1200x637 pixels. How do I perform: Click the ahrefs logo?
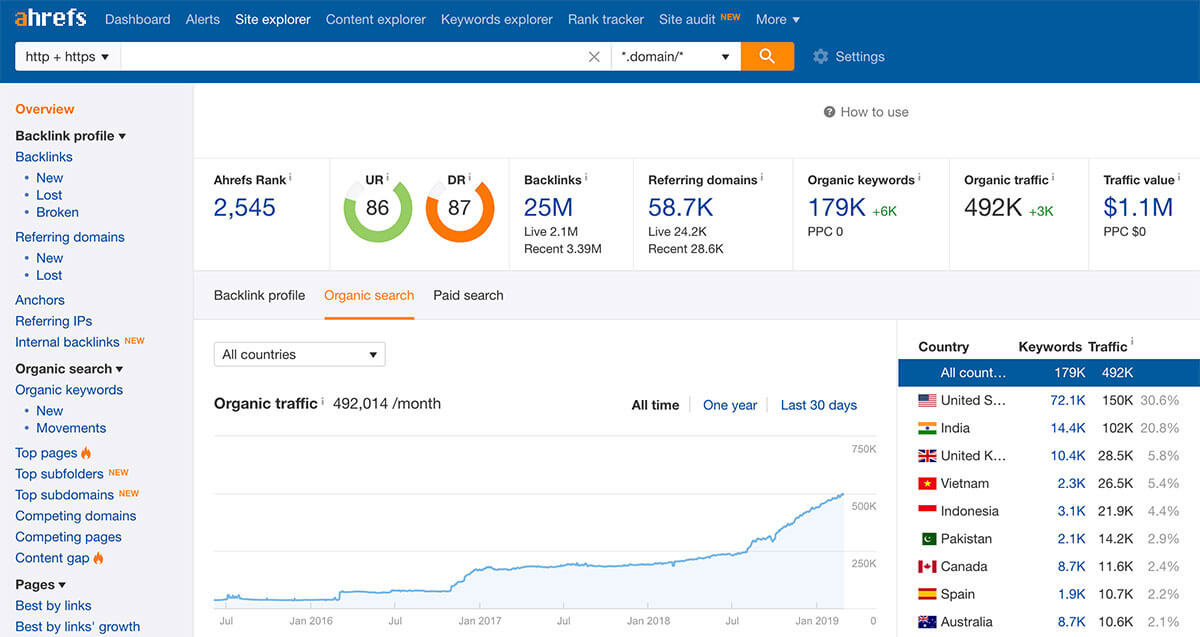[x=50, y=17]
